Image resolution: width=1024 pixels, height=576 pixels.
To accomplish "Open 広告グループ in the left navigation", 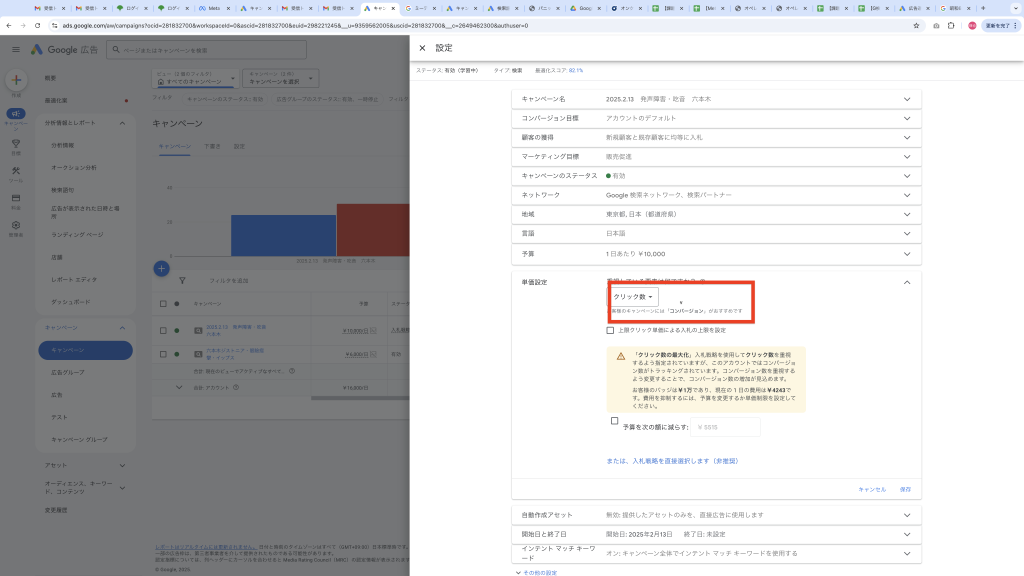I will coord(69,373).
